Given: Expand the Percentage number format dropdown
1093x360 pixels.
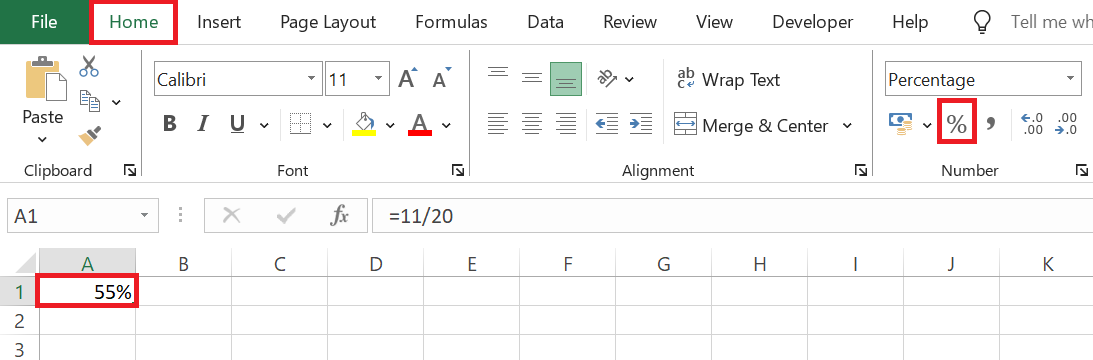Looking at the screenshot, I should pyautogui.click(x=1069, y=79).
